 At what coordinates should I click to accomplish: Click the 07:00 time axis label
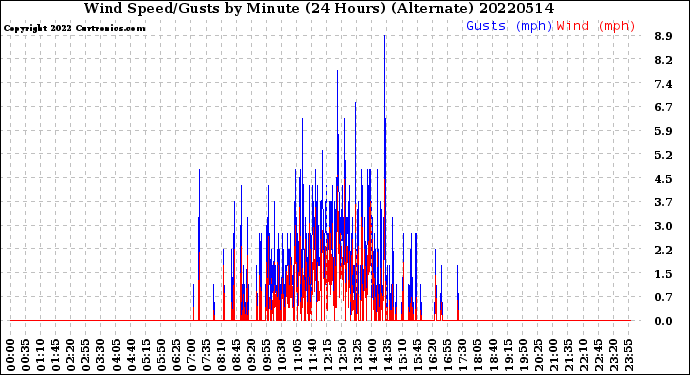pos(191,355)
